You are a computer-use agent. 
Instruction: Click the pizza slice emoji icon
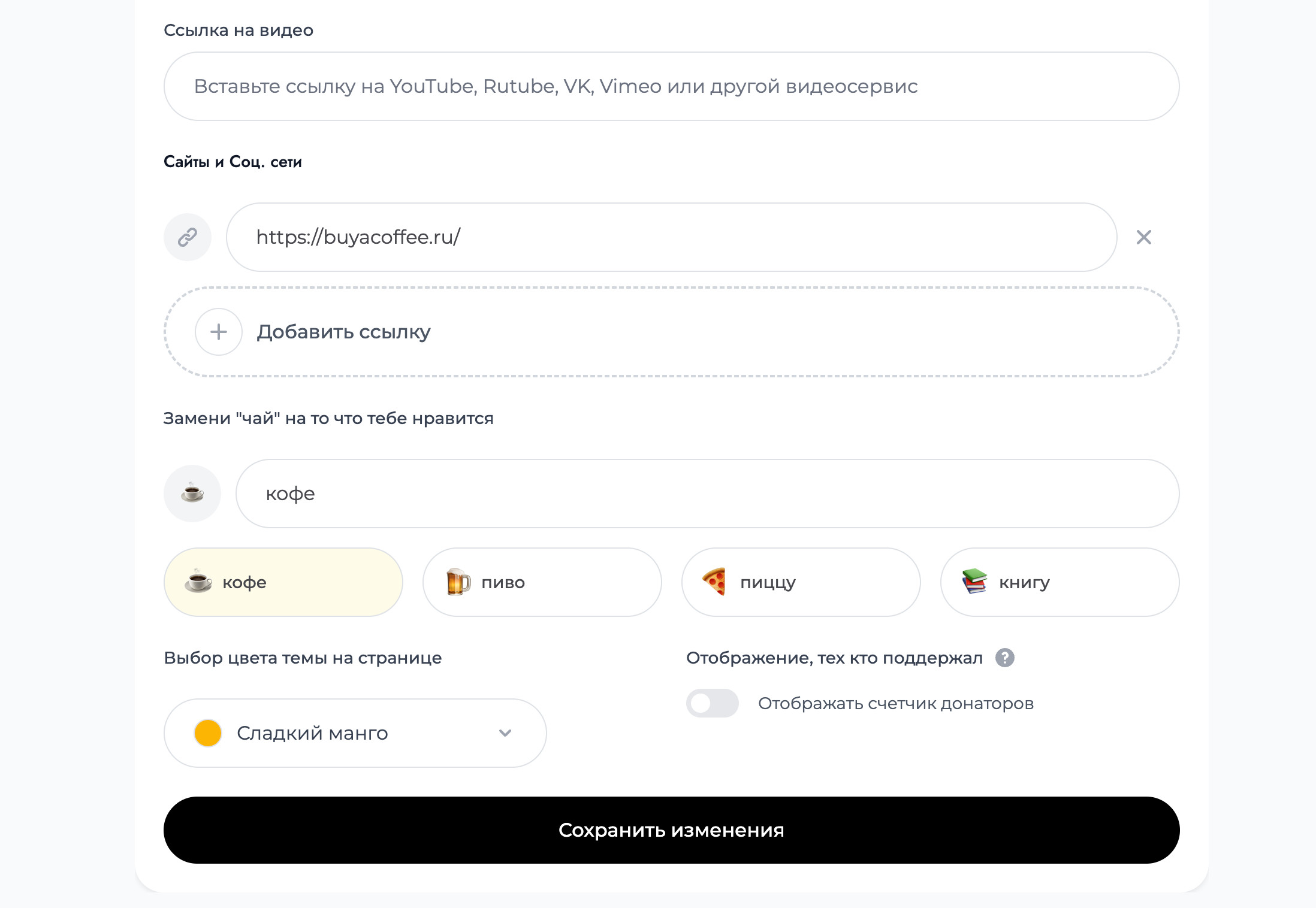click(714, 582)
